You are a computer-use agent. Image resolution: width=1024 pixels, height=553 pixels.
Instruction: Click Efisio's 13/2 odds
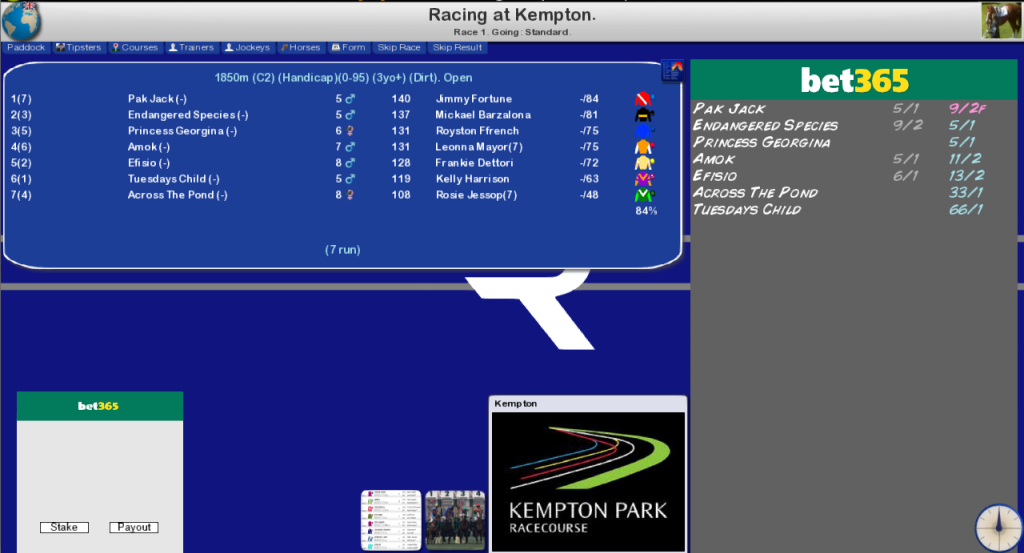tap(967, 176)
